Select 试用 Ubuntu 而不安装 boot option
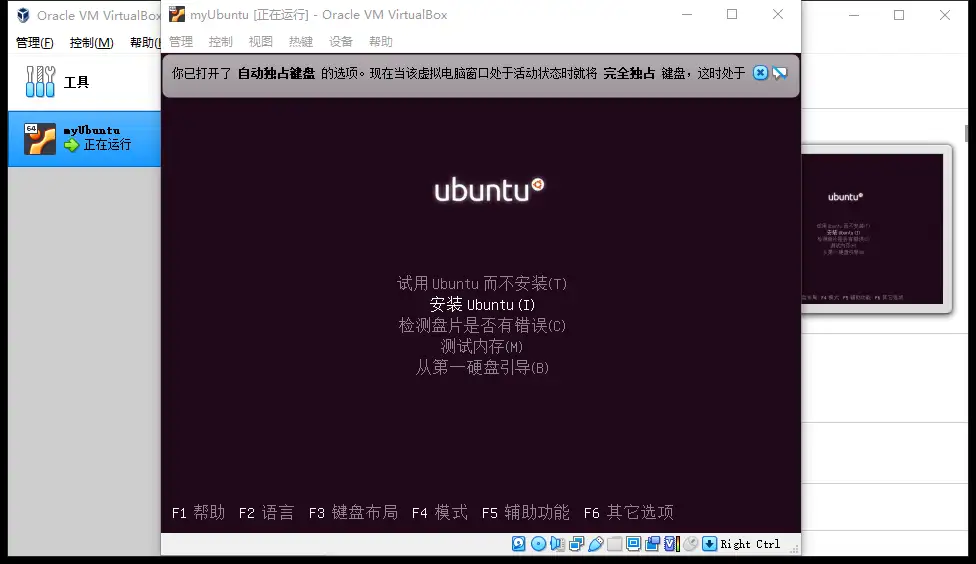Image resolution: width=976 pixels, height=564 pixels. [482, 284]
